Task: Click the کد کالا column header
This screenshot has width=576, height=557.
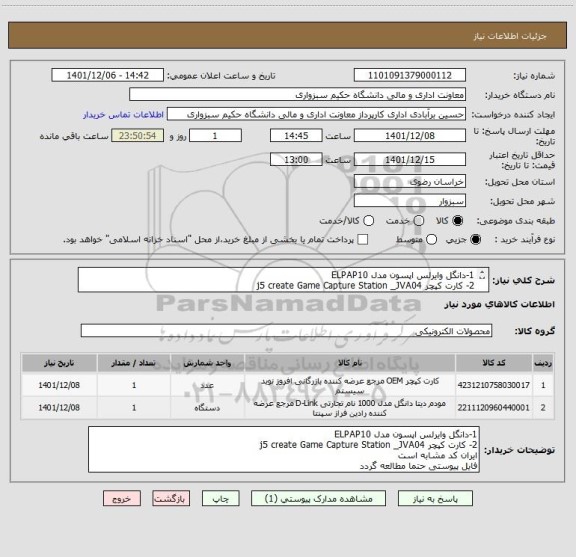Action: [494, 363]
